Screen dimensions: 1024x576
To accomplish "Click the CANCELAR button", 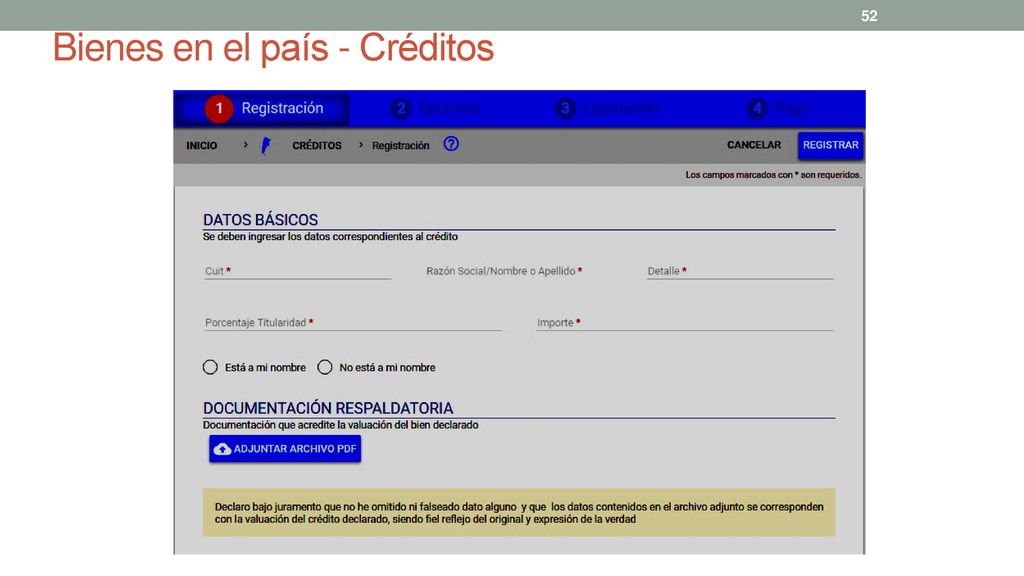I will pyautogui.click(x=754, y=145).
